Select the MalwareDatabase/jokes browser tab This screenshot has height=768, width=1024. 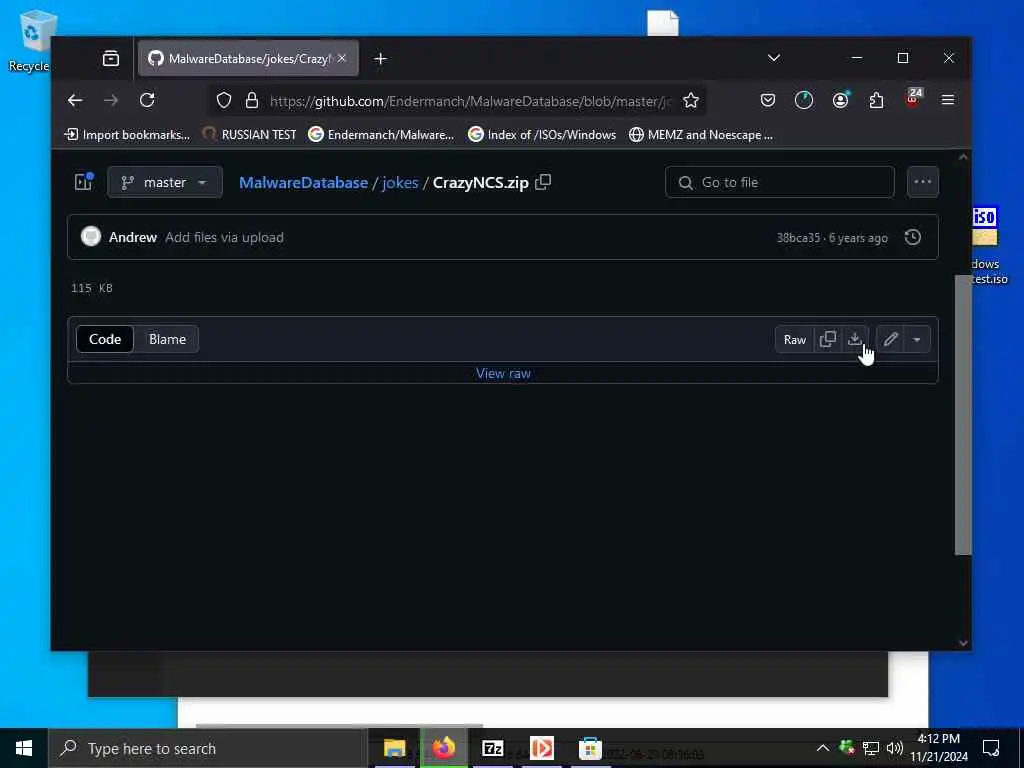[x=248, y=58]
